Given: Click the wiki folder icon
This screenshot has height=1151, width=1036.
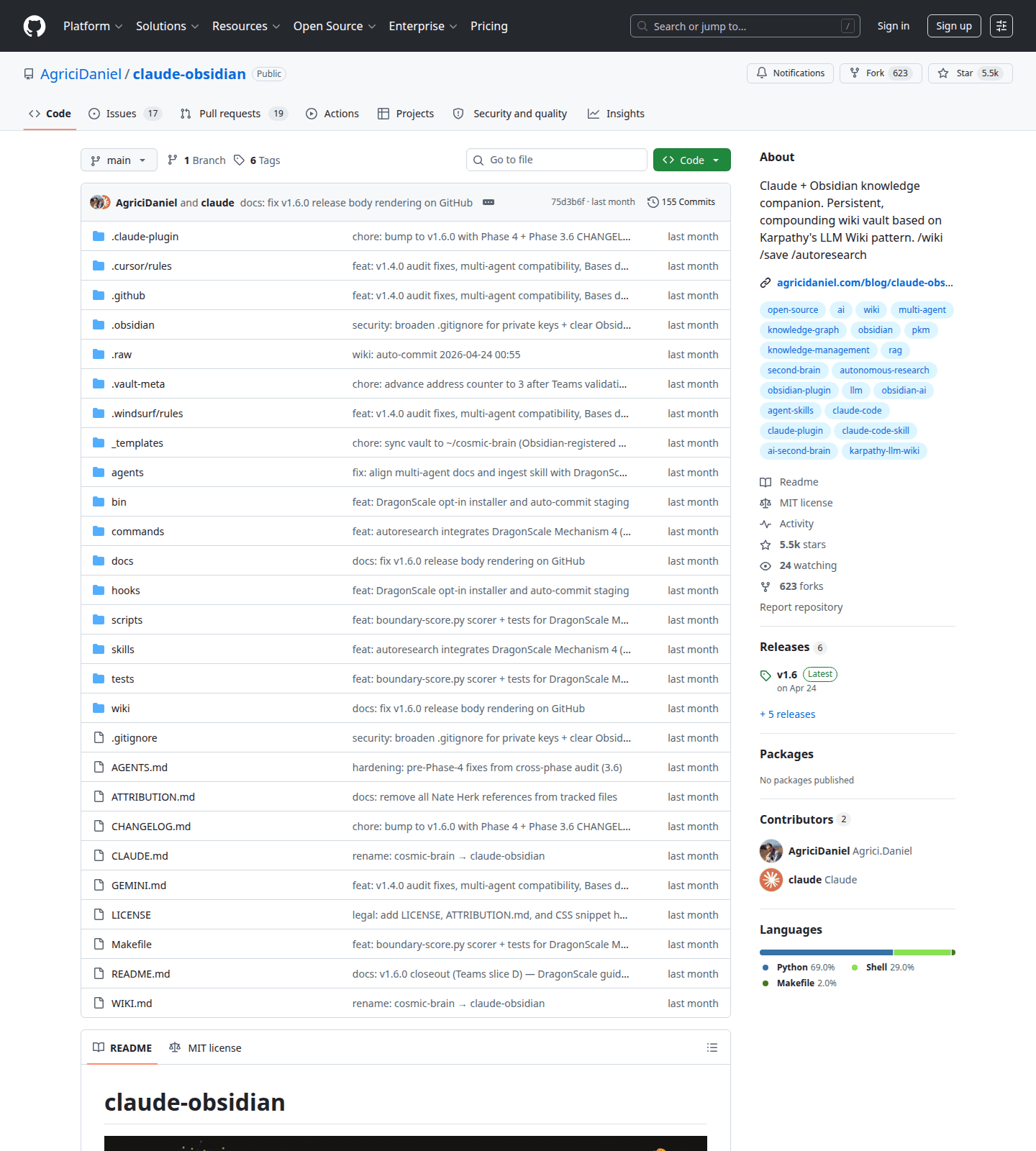Looking at the screenshot, I should [x=99, y=708].
